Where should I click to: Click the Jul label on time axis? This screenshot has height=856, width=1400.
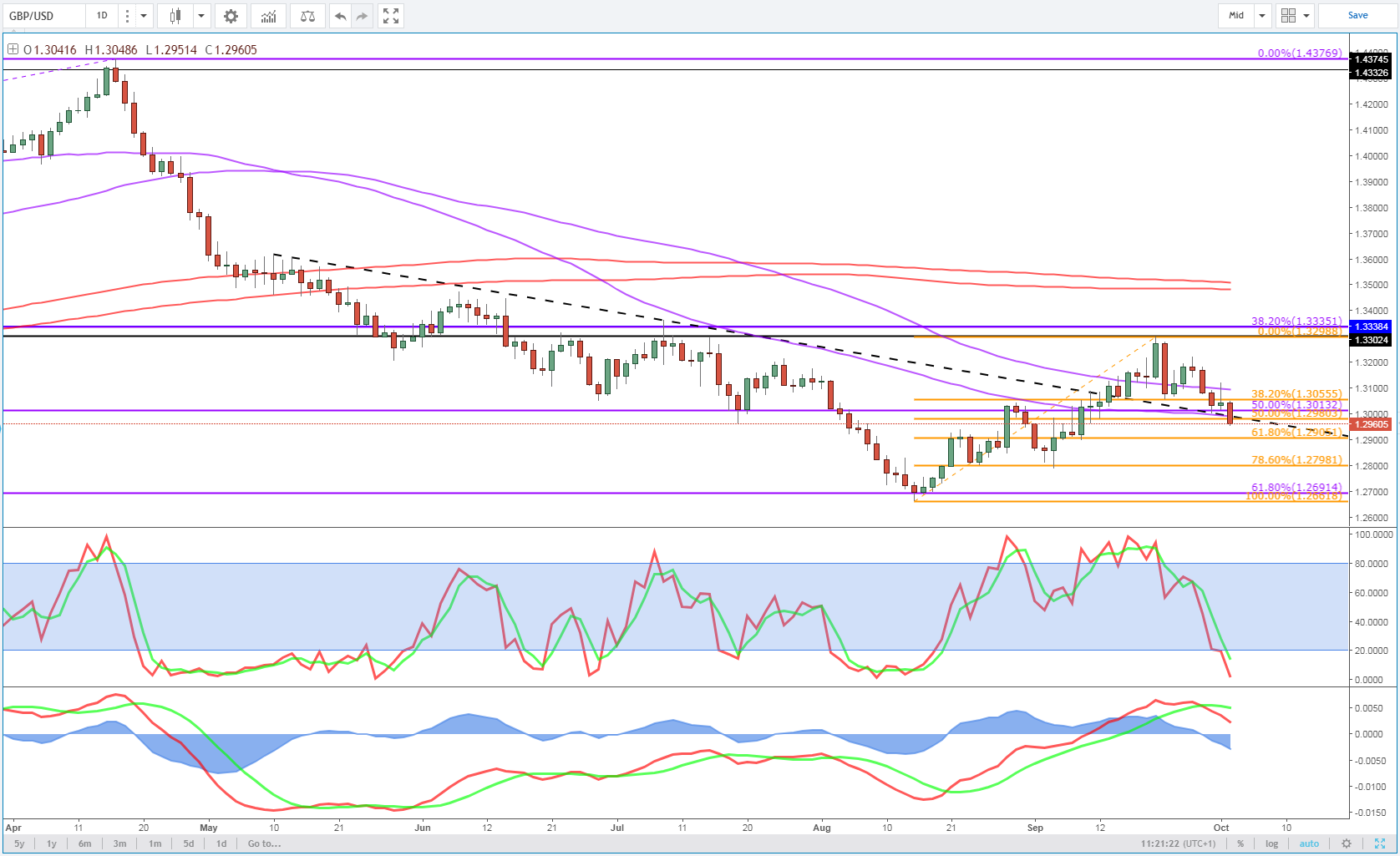617,828
